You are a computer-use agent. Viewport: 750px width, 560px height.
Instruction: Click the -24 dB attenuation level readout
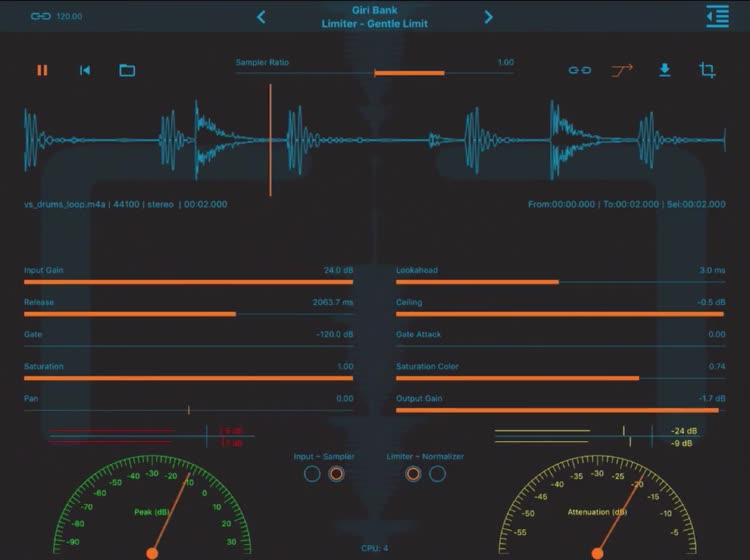pyautogui.click(x=684, y=431)
